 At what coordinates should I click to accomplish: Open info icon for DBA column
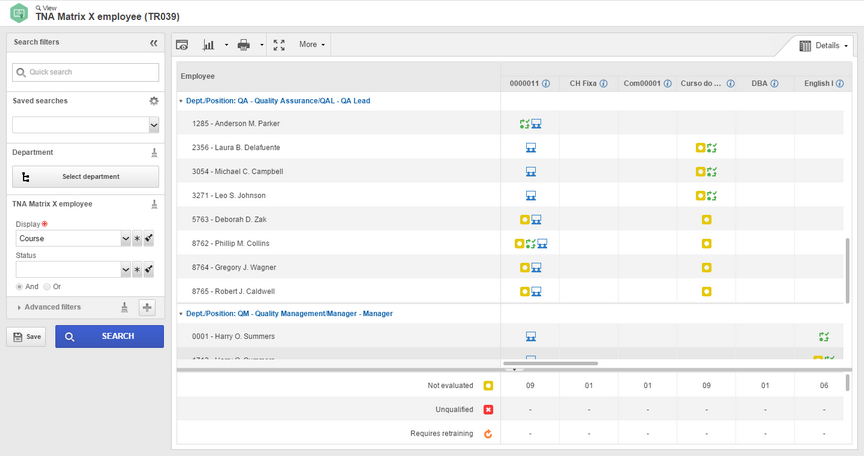click(774, 84)
